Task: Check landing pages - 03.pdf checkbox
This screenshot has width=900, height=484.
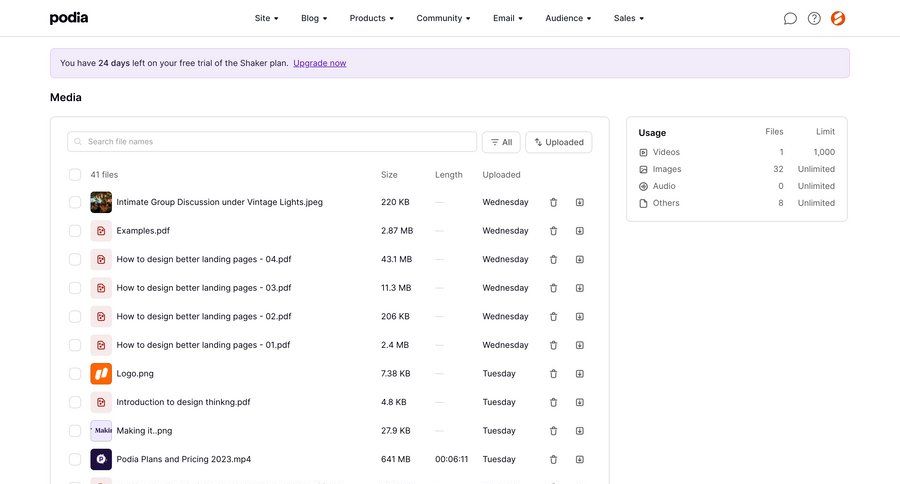Action: (75, 288)
